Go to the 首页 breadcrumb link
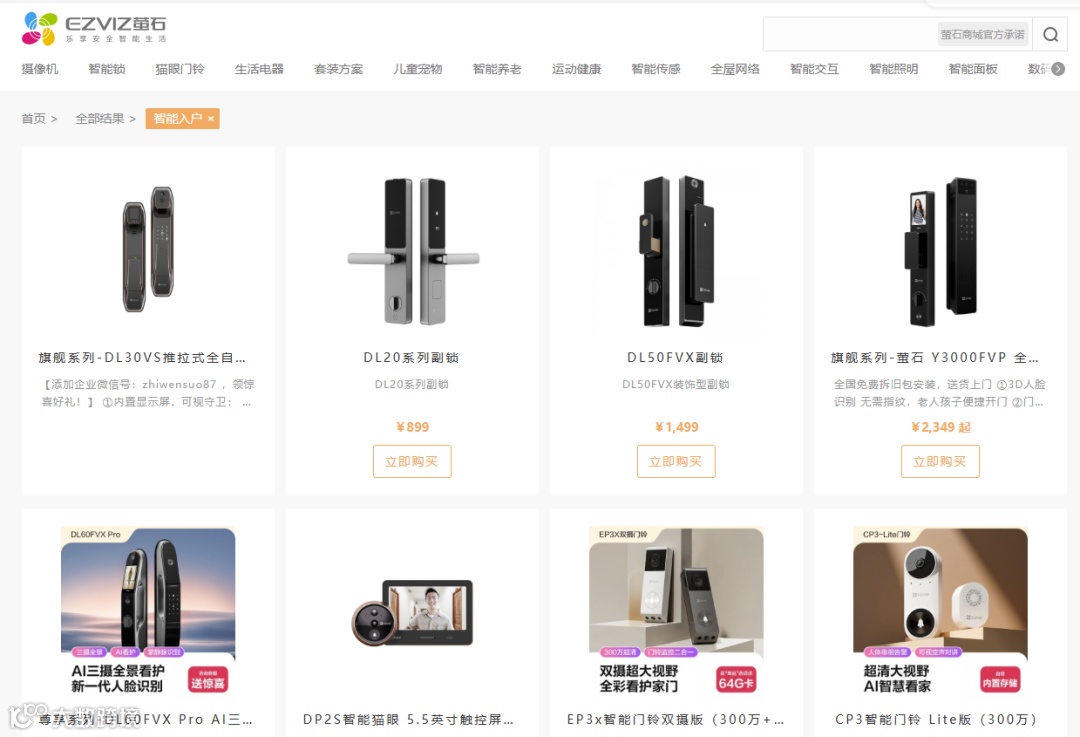 coord(33,118)
